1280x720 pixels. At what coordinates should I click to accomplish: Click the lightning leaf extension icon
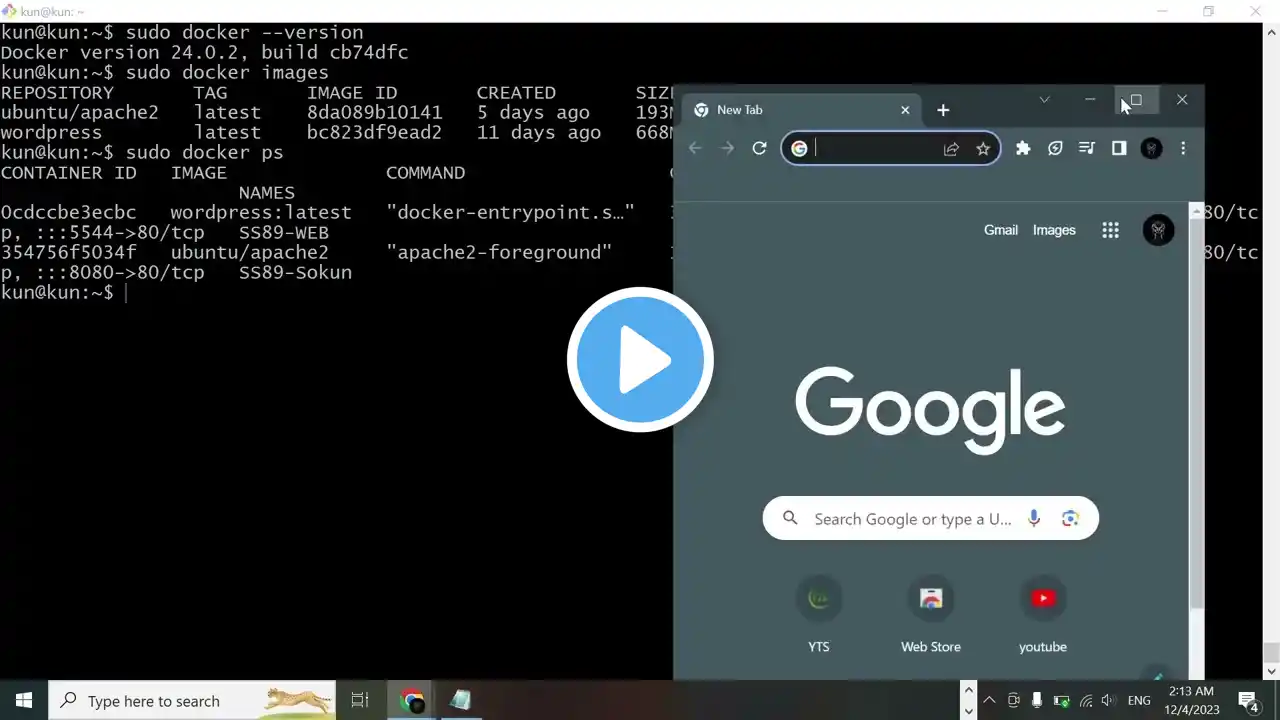[1055, 148]
